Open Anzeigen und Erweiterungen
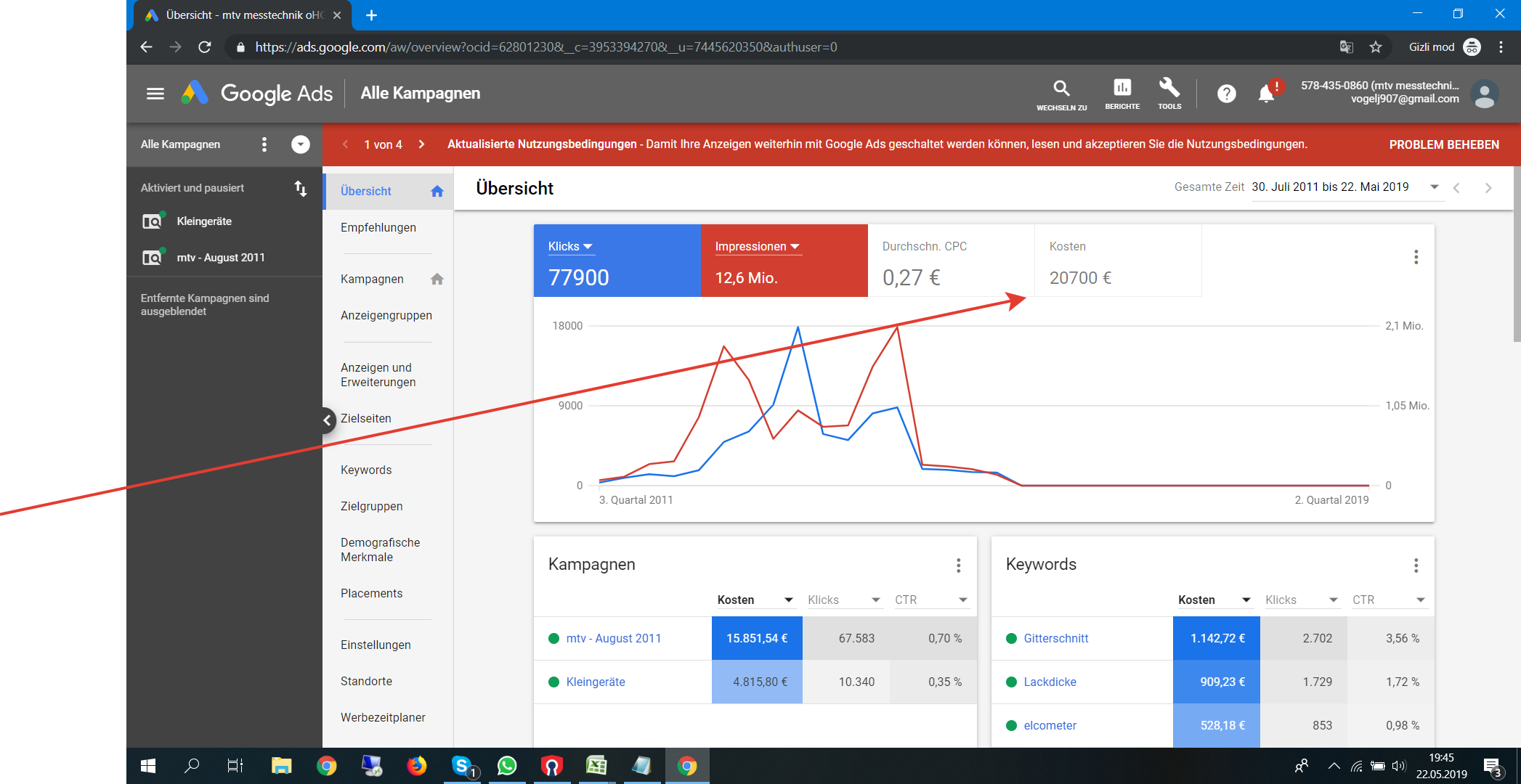This screenshot has width=1521, height=784. [x=378, y=375]
